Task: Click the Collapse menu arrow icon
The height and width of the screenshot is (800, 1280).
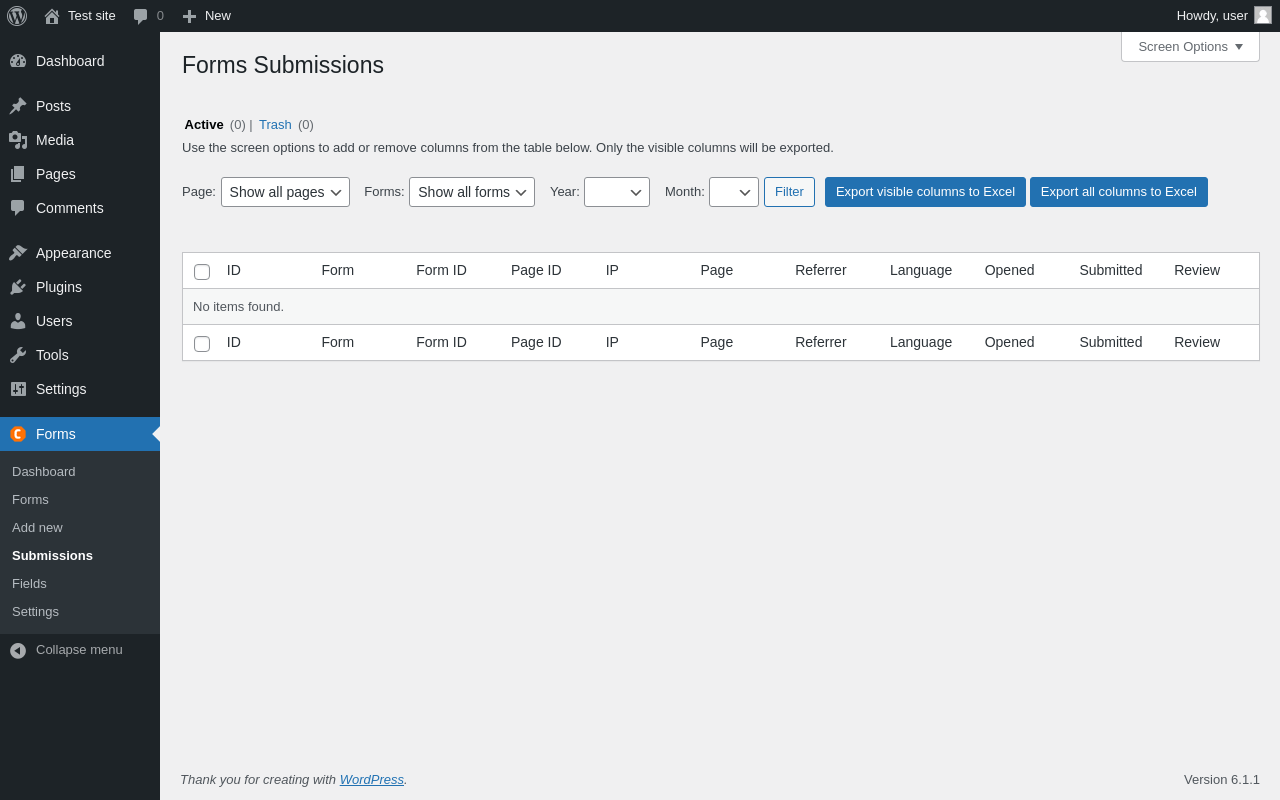Action: click(x=18, y=650)
